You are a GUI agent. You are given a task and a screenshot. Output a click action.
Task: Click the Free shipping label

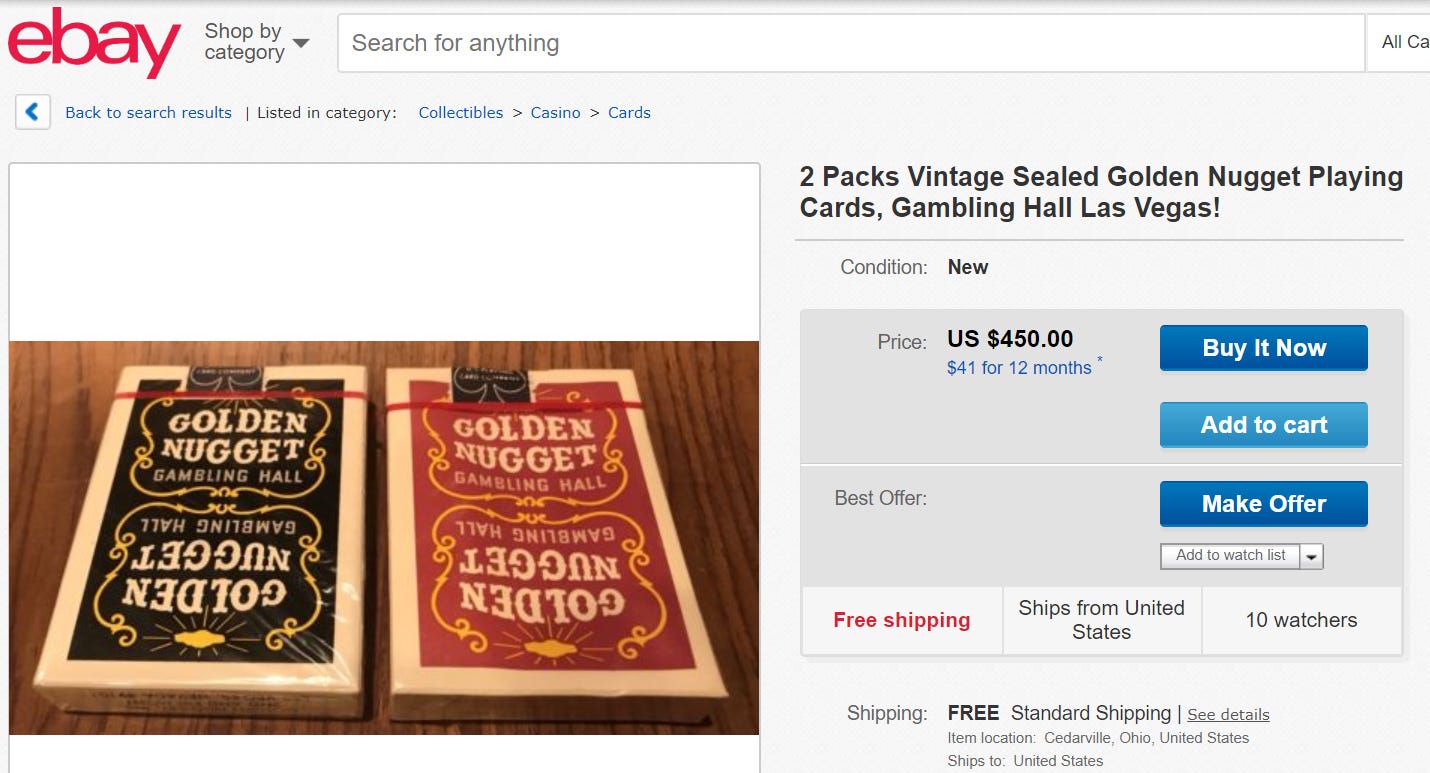point(902,620)
